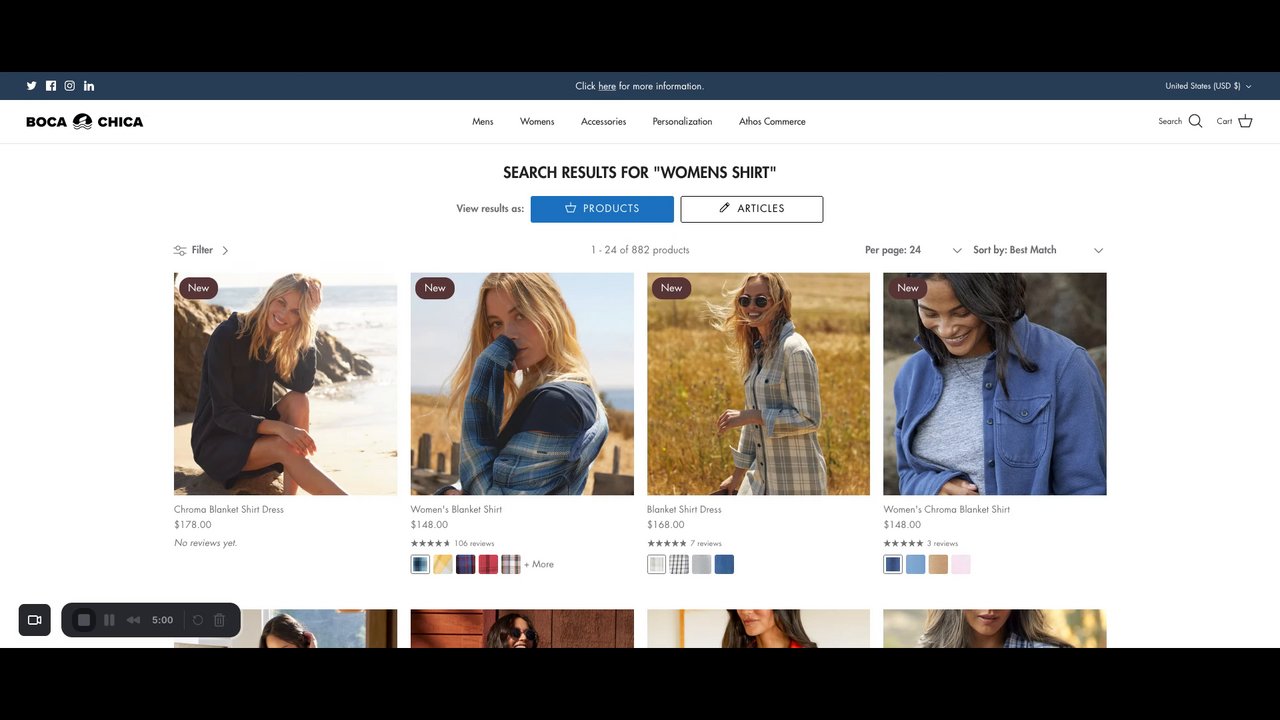This screenshot has width=1280, height=720.
Task: Delete the recording with trash icon
Action: pyautogui.click(x=220, y=620)
